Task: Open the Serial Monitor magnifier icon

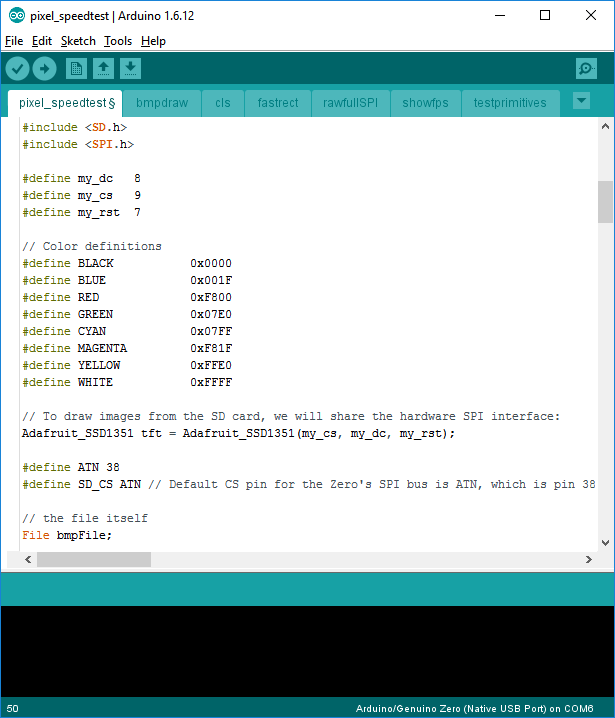Action: [x=586, y=69]
